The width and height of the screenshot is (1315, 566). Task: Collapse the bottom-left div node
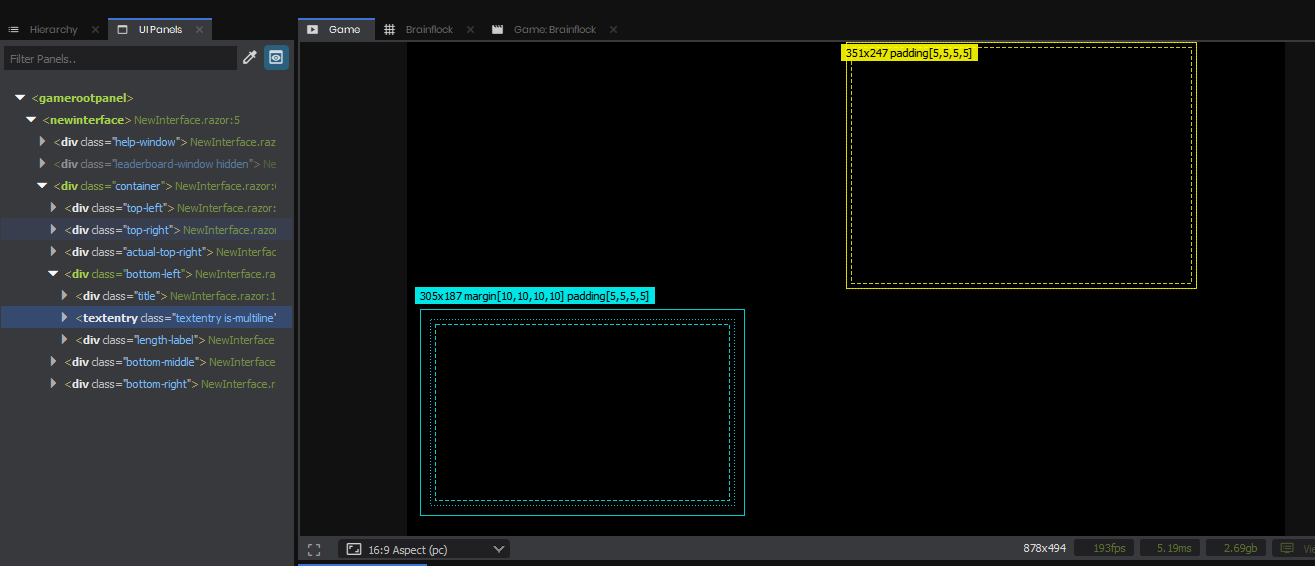[x=53, y=274]
